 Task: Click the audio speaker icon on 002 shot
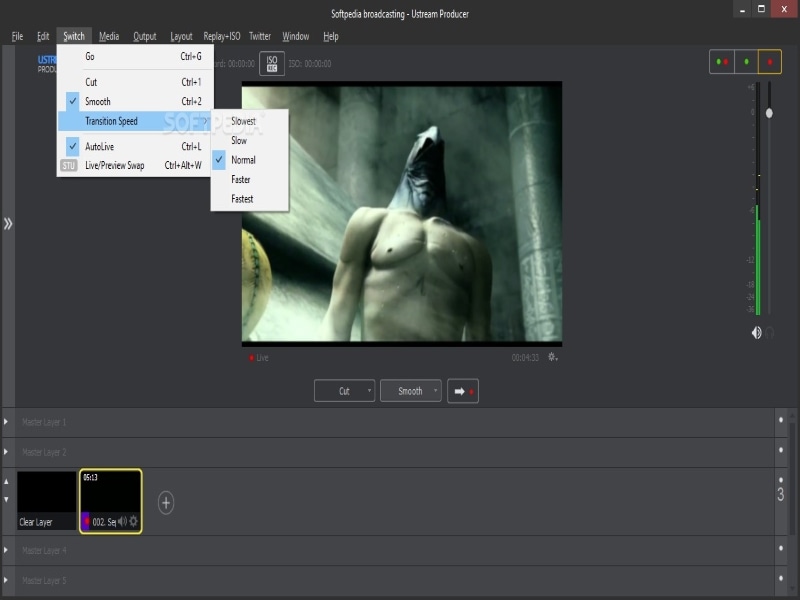pyautogui.click(x=122, y=521)
